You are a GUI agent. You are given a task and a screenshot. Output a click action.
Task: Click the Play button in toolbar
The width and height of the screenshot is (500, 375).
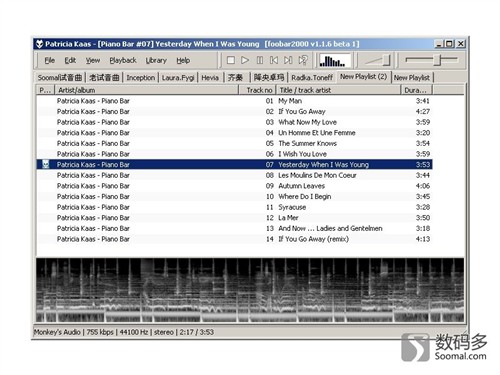(245, 60)
